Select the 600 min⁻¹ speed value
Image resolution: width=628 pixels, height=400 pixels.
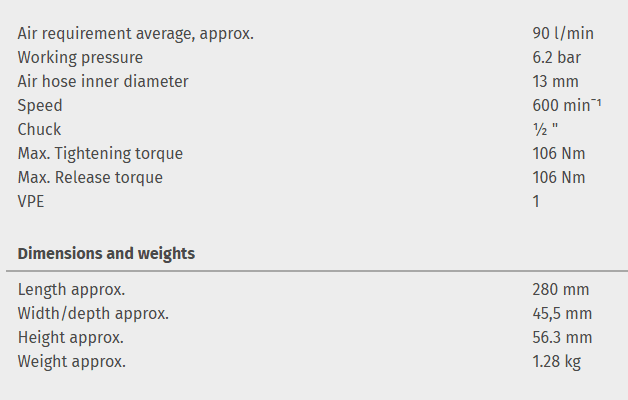[x=567, y=105]
